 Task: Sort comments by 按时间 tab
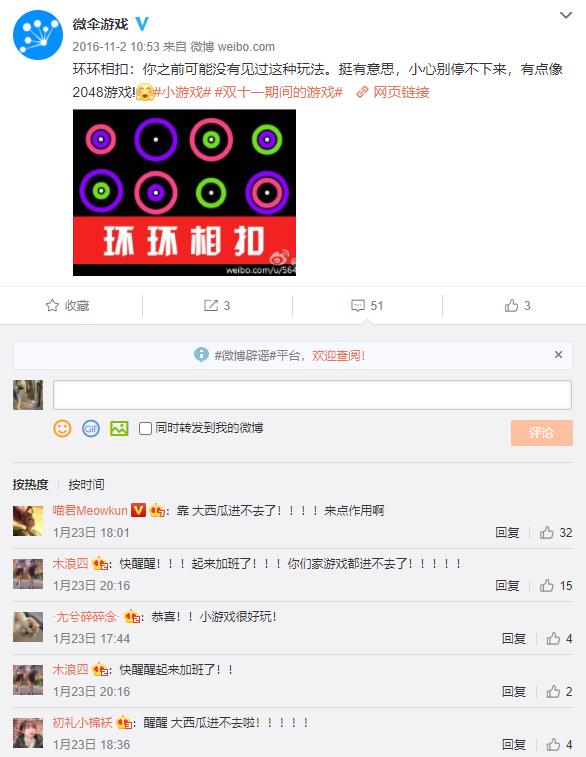(86, 484)
